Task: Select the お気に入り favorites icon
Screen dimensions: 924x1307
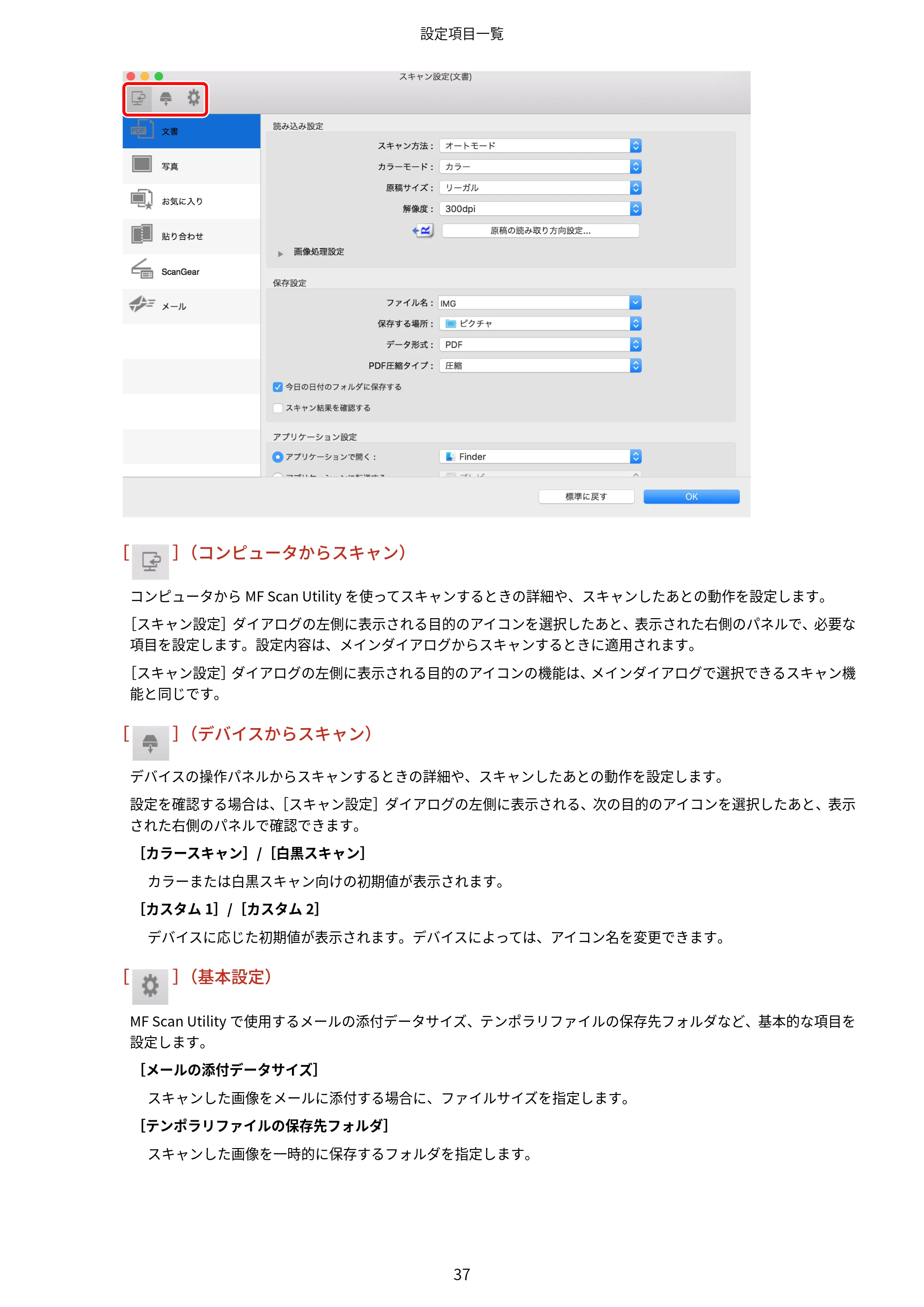Action: pyautogui.click(x=142, y=200)
